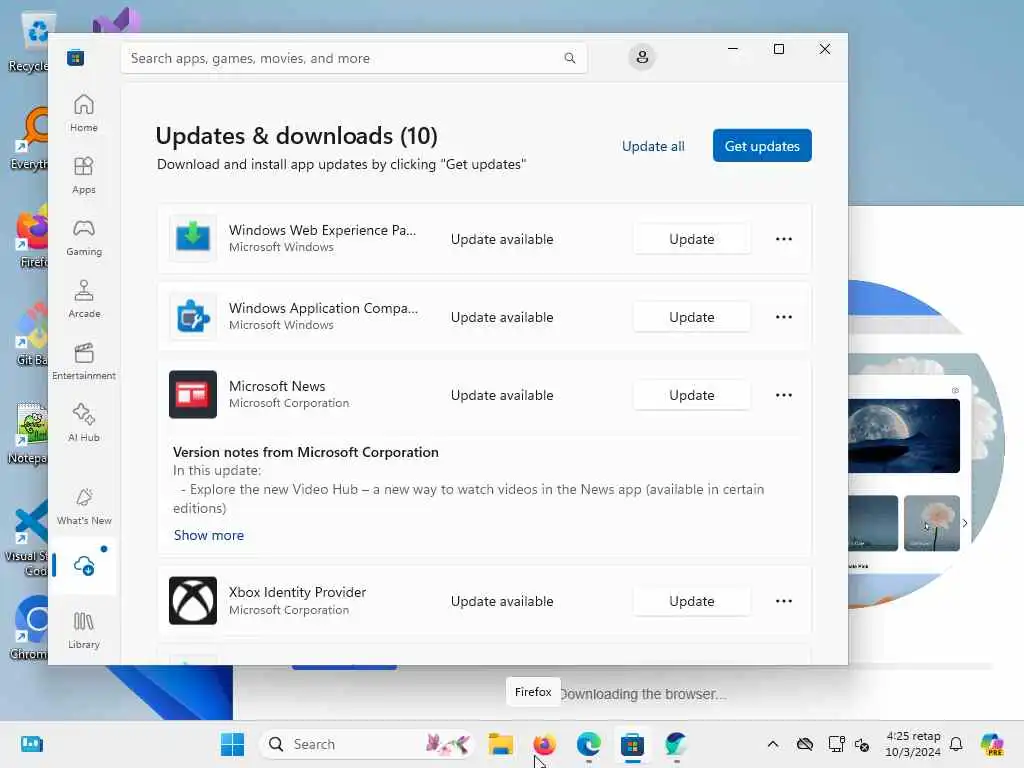Select the Downloads cloud icon in sidebar

click(84, 566)
